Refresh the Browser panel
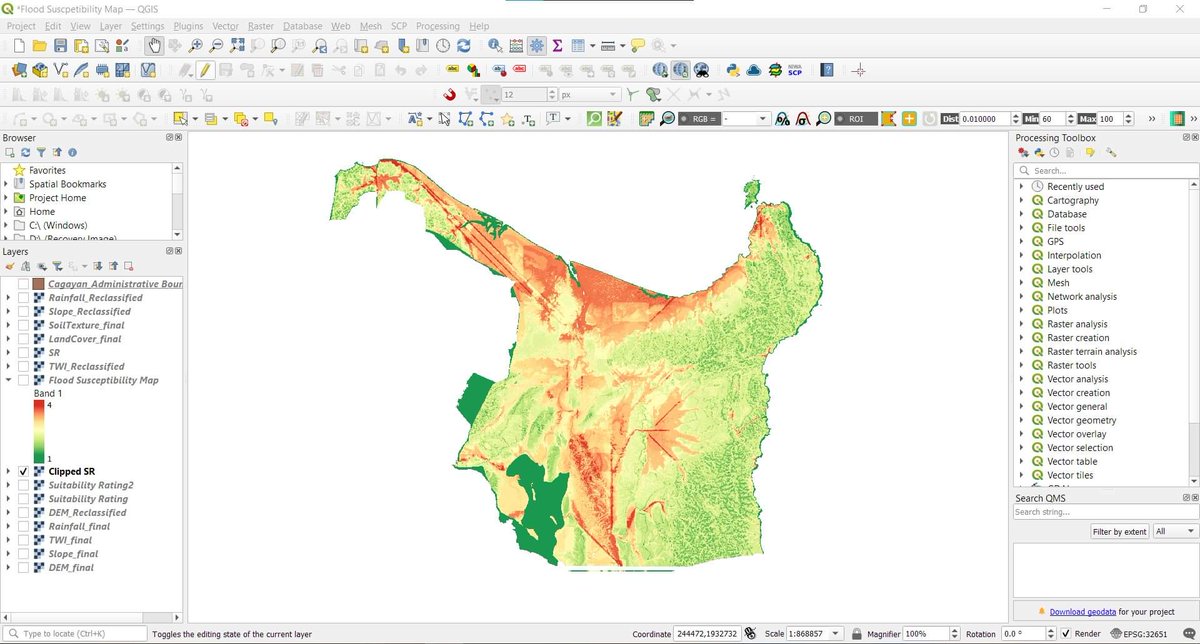Image resolution: width=1200 pixels, height=644 pixels. click(x=25, y=153)
